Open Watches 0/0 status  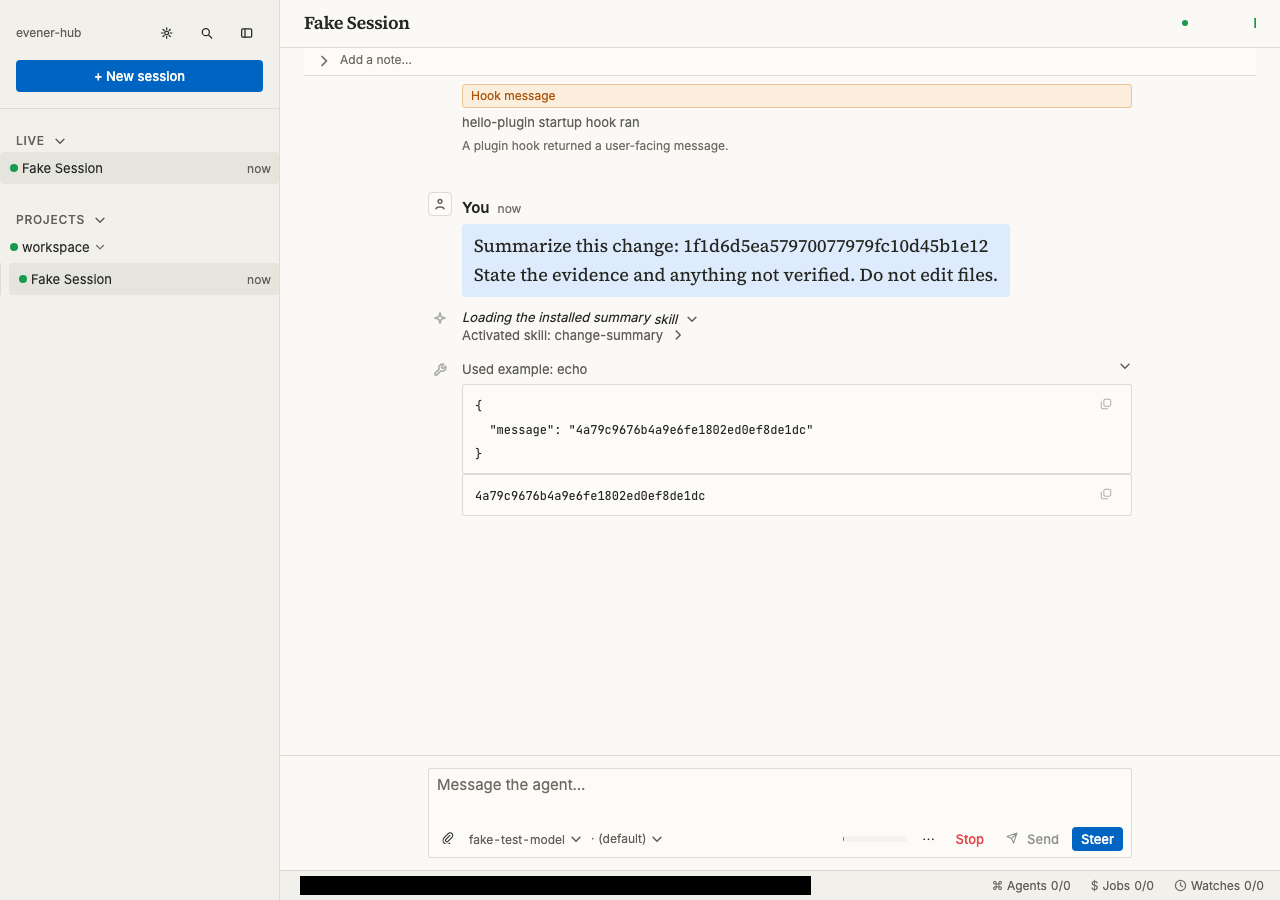(1219, 886)
